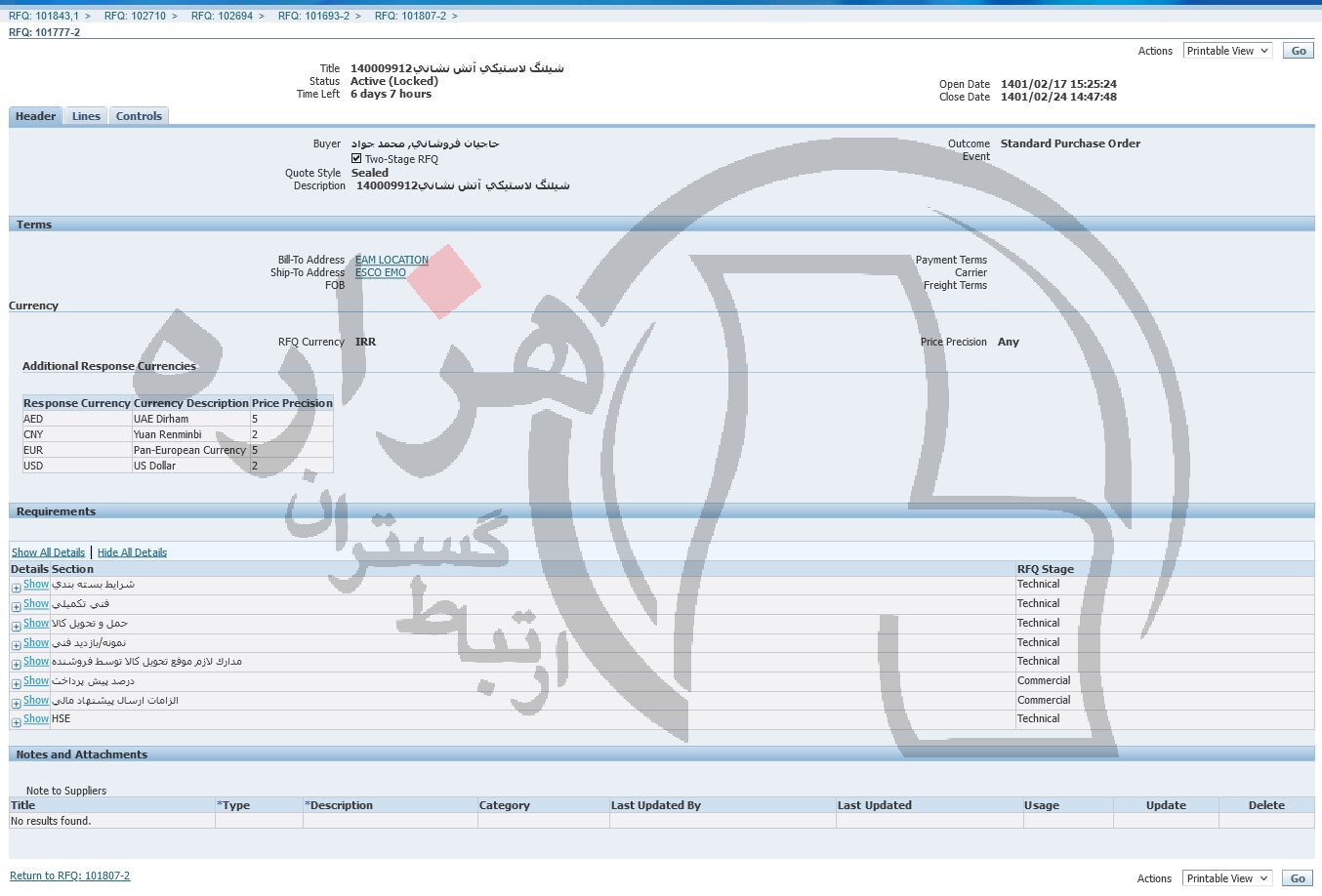Viewport: 1322px width, 896px height.
Task: Open breadcrumb RFQ: 101807-2
Action: [x=410, y=16]
